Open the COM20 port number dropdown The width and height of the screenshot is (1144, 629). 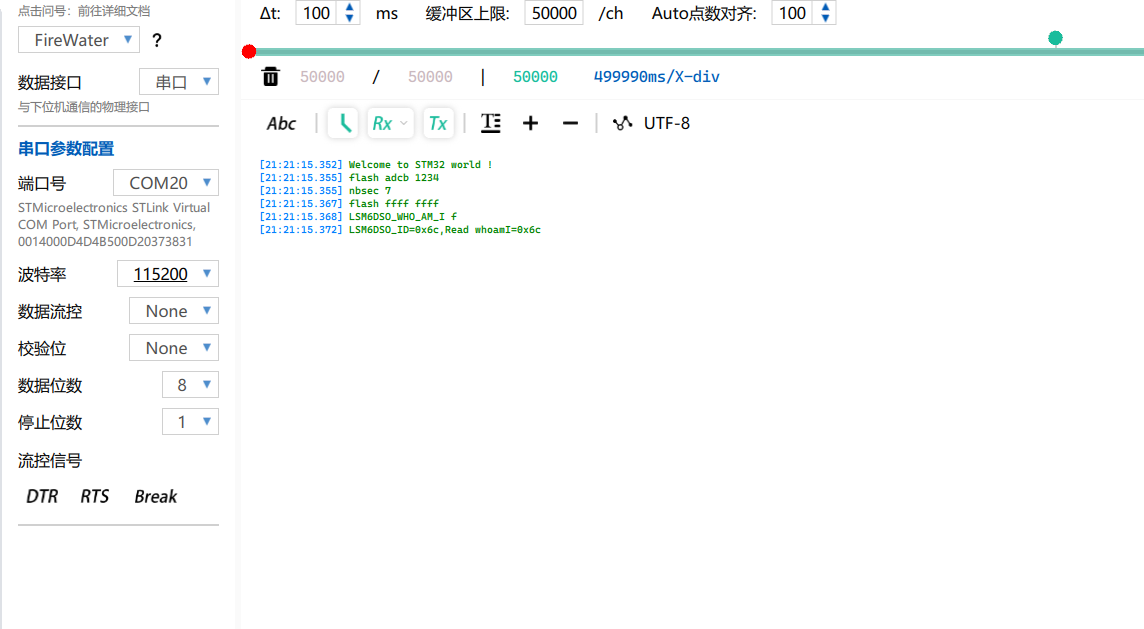point(166,183)
